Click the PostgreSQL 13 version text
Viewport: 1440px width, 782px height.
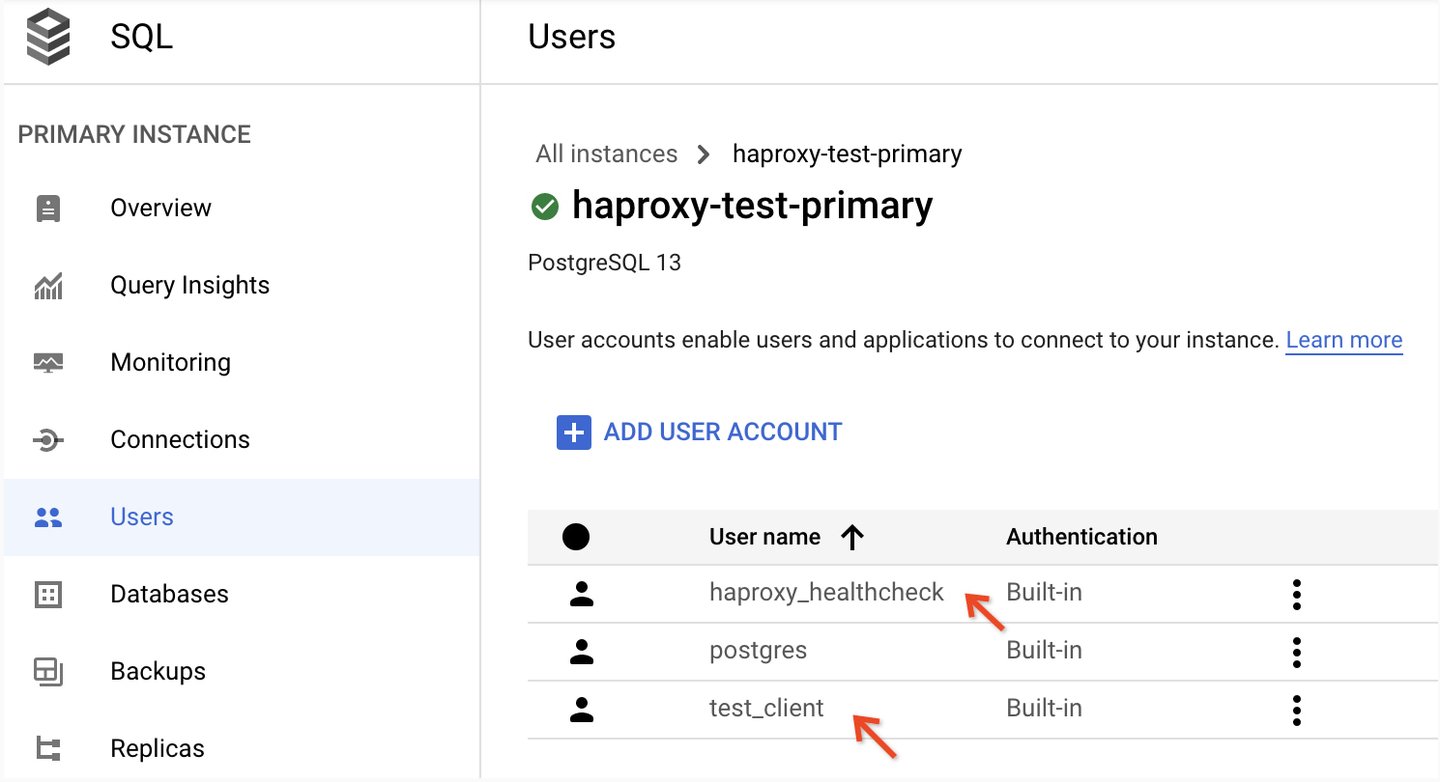click(x=604, y=263)
